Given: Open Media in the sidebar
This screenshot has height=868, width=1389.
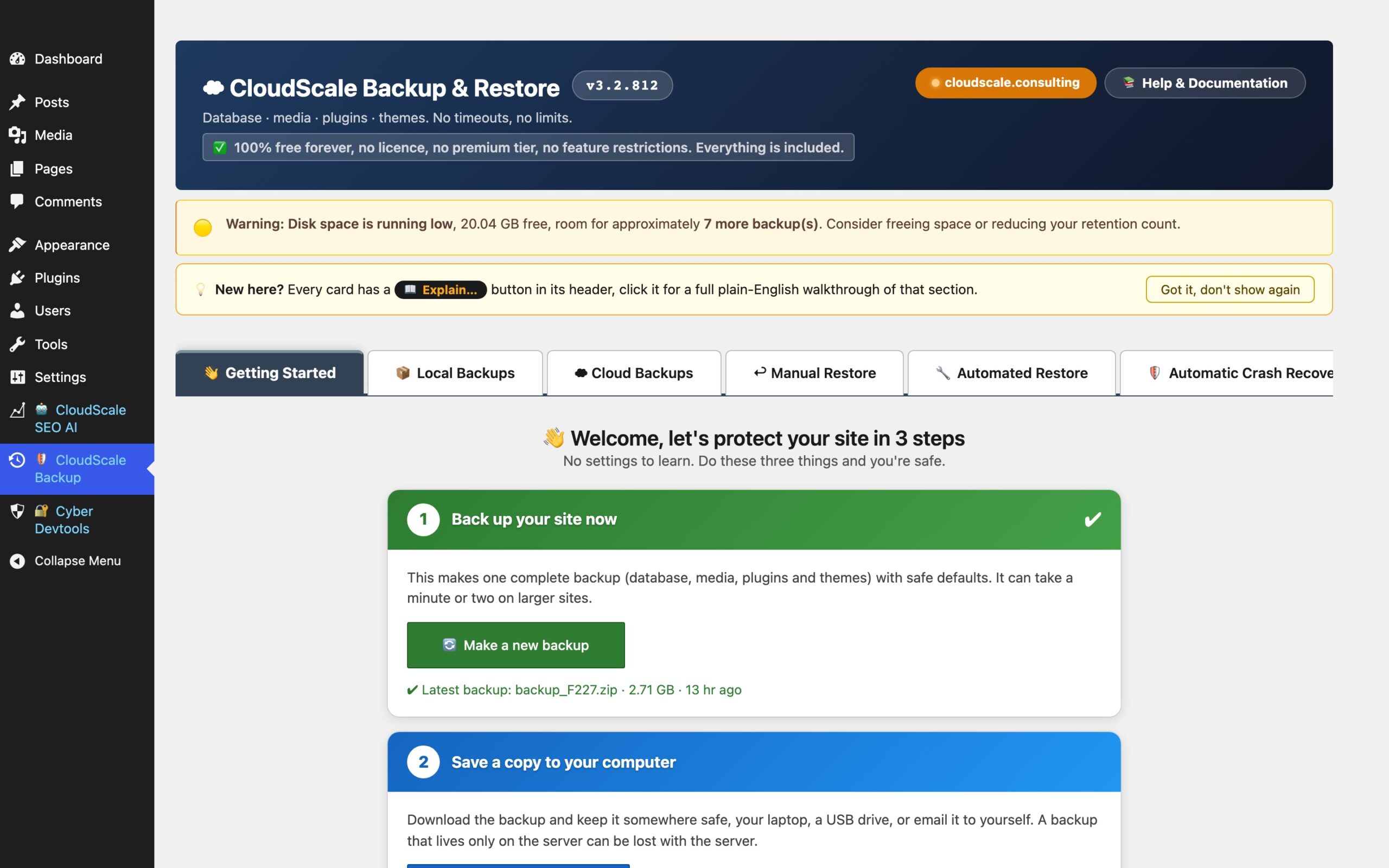Looking at the screenshot, I should tap(53, 135).
